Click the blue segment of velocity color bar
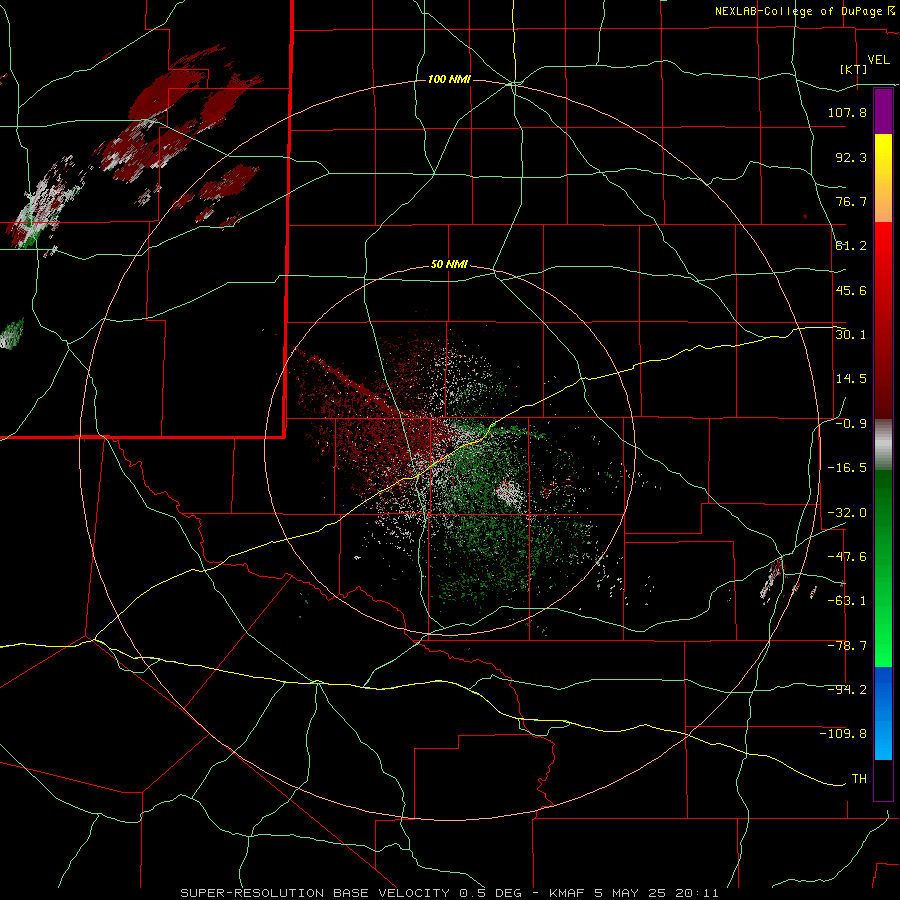900x900 pixels. coord(883,713)
